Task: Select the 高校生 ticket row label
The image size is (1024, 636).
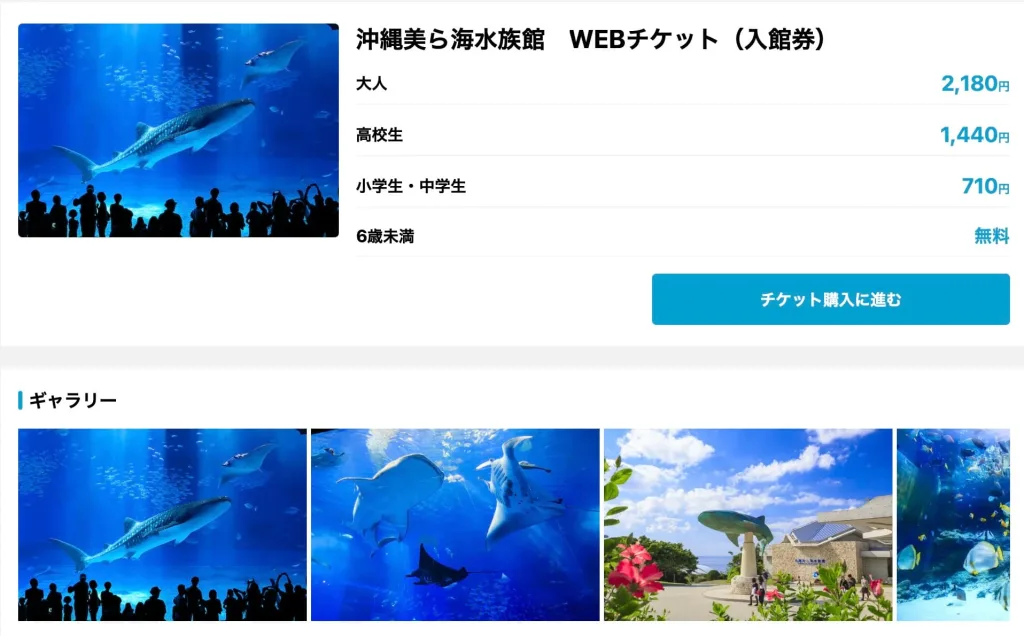Action: point(379,135)
